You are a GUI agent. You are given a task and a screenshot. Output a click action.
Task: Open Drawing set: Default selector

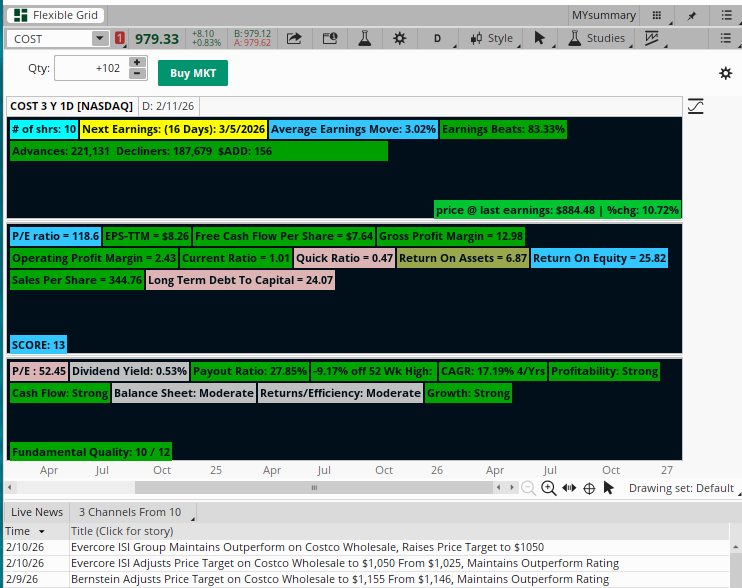coord(681,488)
